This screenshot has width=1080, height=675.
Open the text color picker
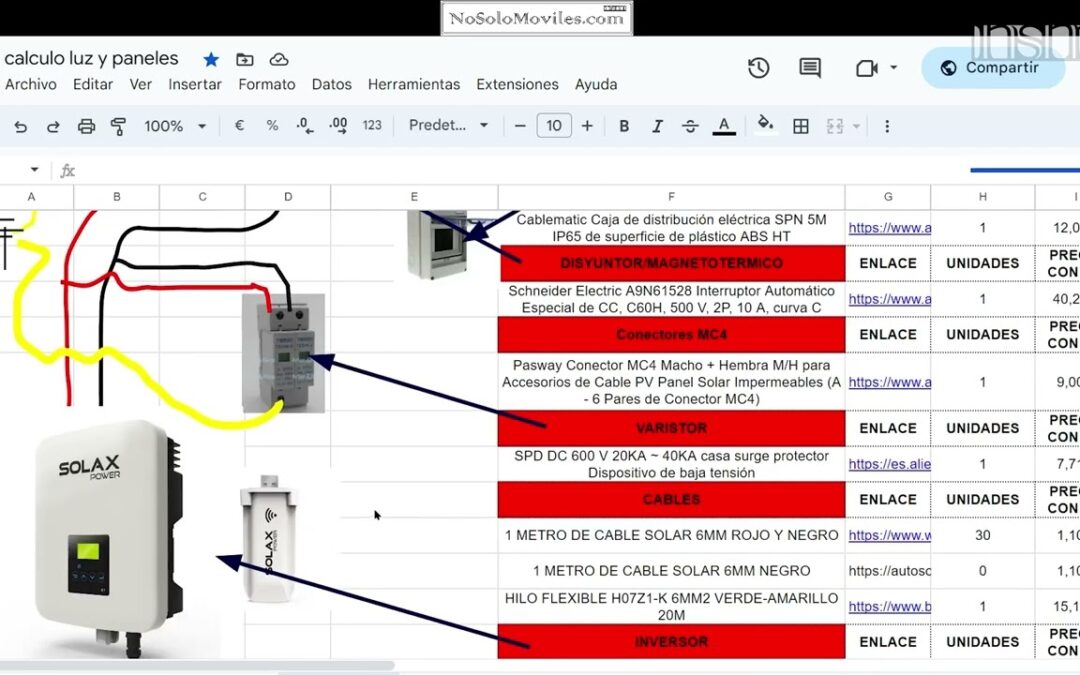pyautogui.click(x=723, y=126)
